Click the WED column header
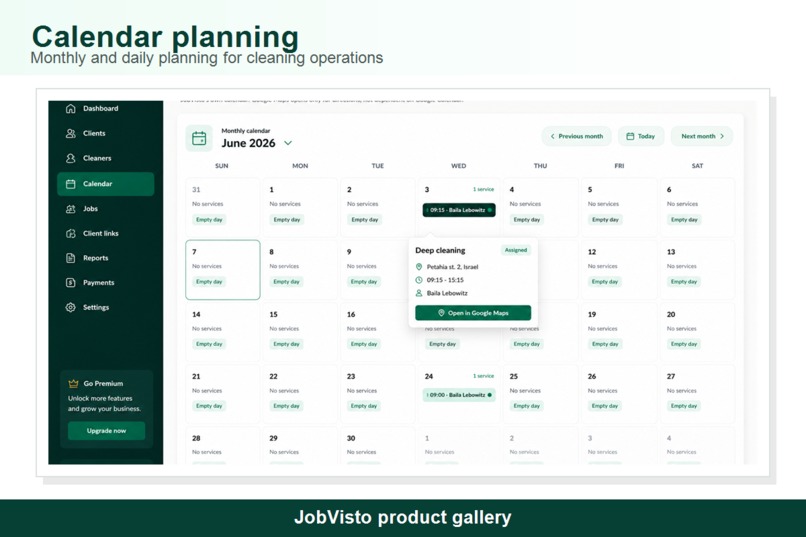This screenshot has width=806, height=537. click(459, 166)
